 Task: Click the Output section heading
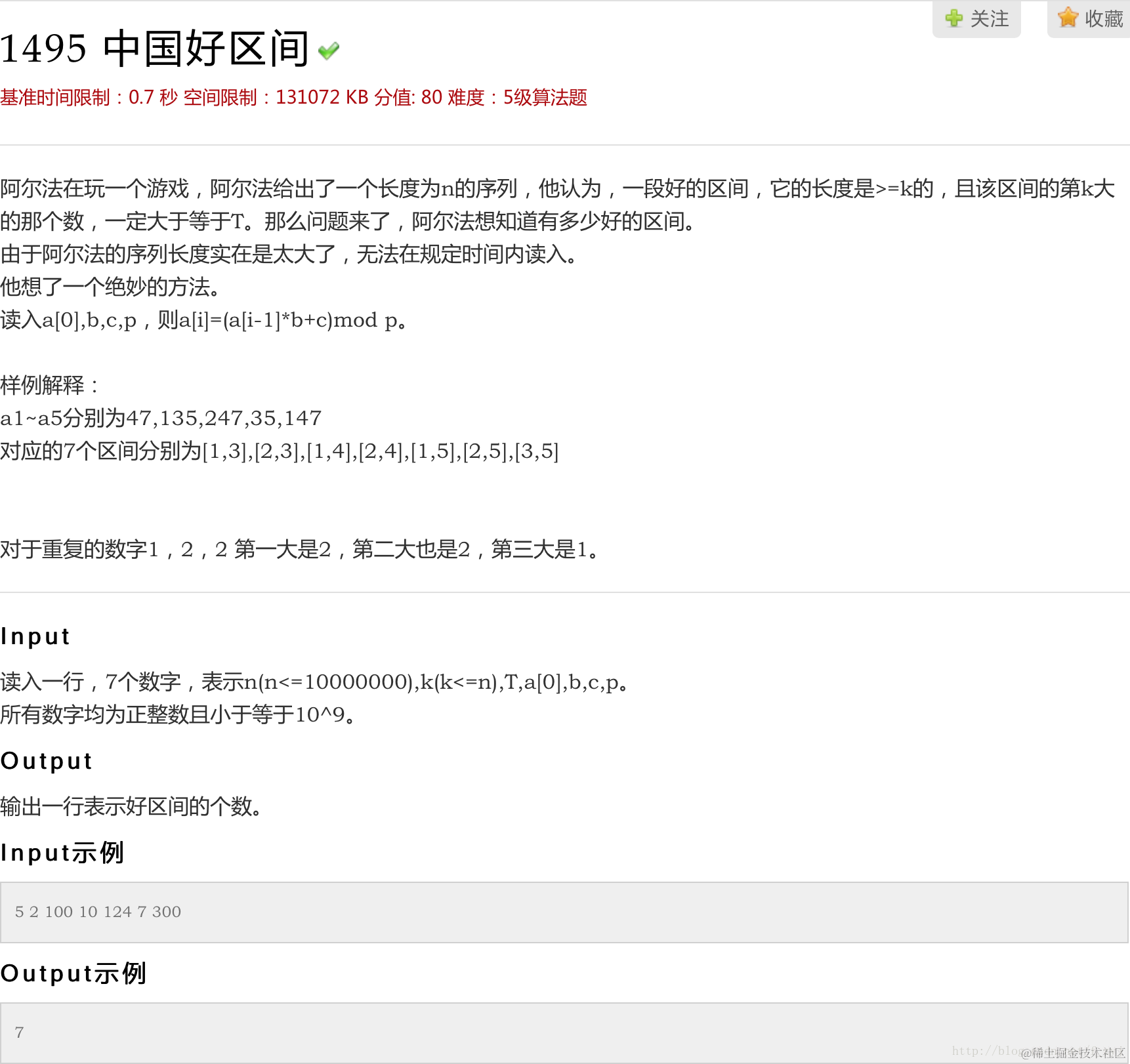tap(46, 761)
